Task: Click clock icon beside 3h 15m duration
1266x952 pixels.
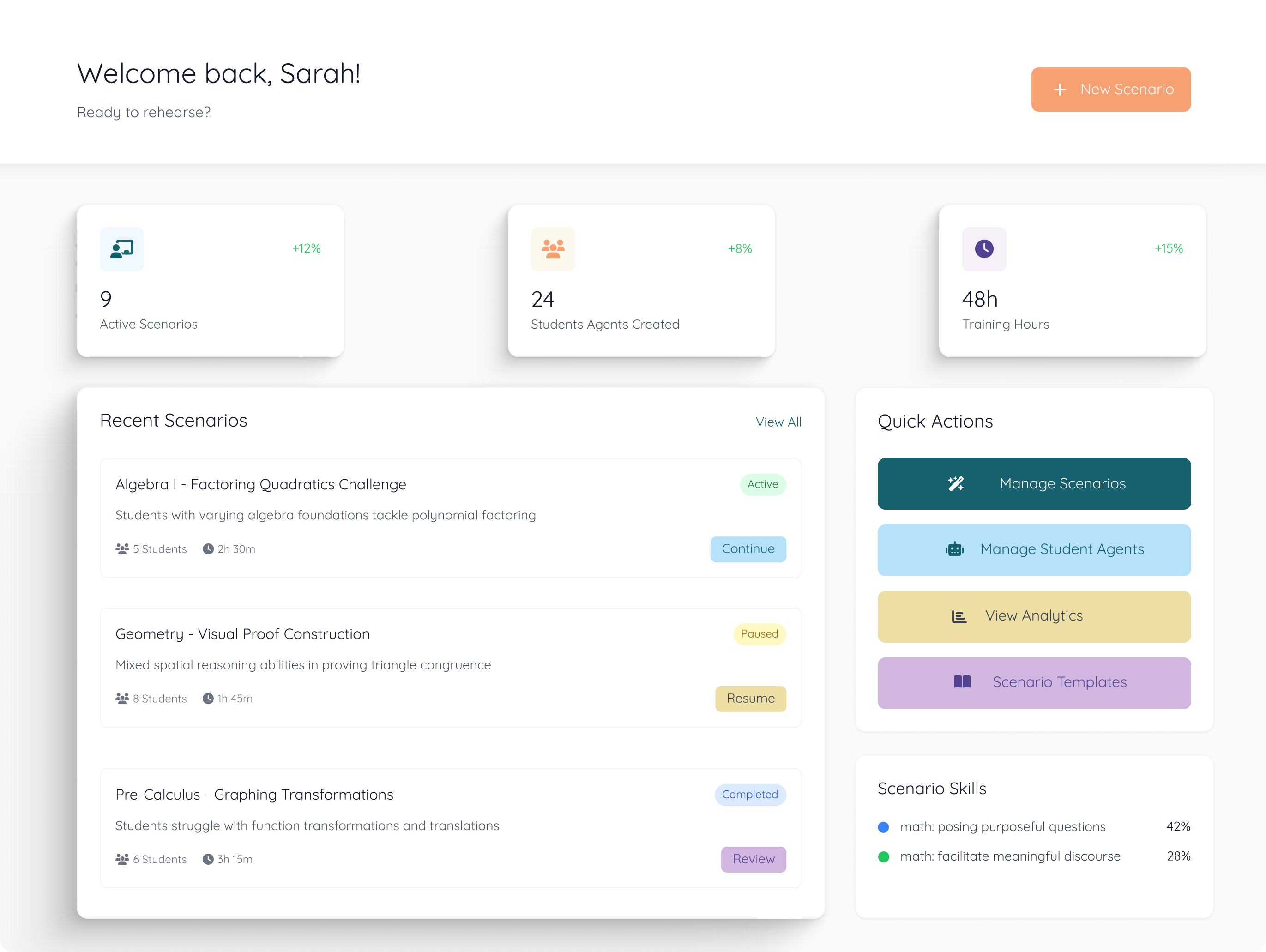Action: click(208, 859)
